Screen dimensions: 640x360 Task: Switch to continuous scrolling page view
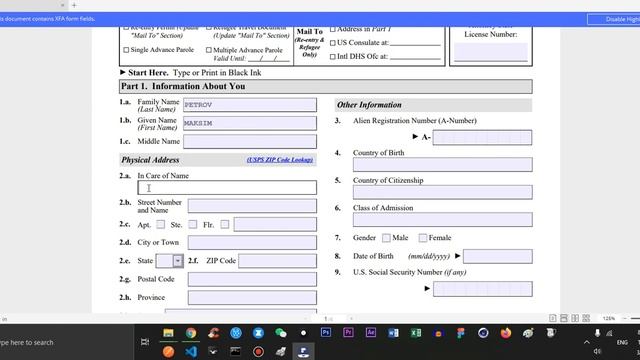coord(564,318)
